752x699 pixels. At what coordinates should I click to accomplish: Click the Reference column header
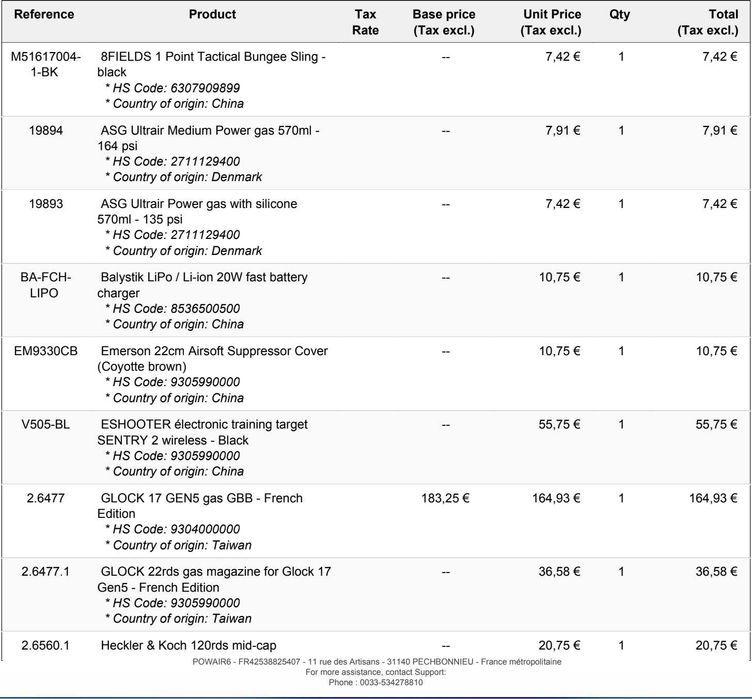[x=44, y=15]
